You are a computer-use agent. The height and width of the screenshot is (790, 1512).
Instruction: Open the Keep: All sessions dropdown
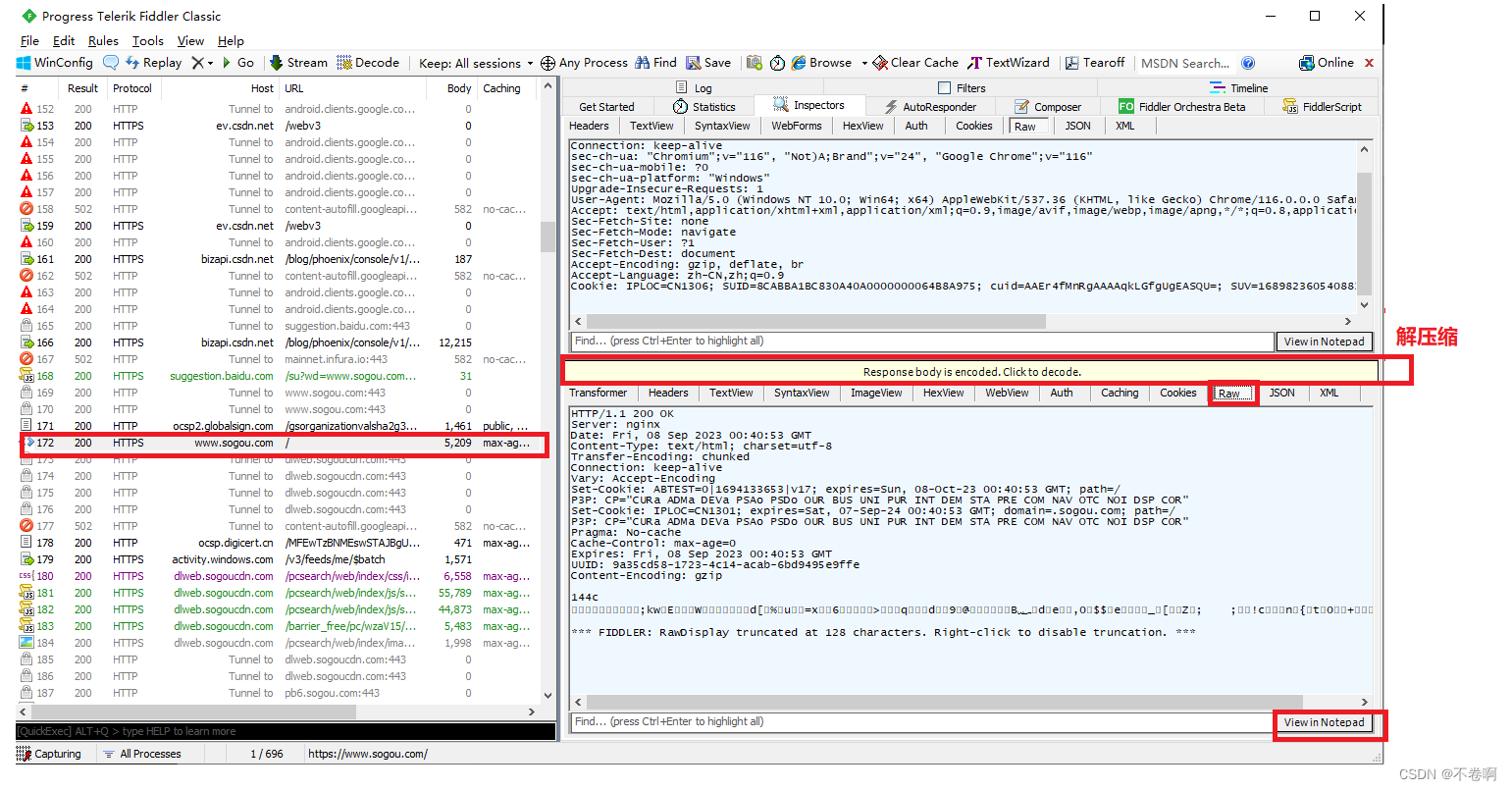click(476, 63)
